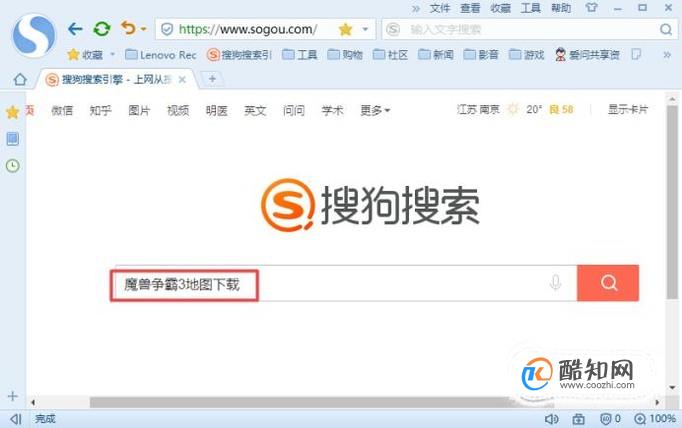This screenshot has width=682, height=428.
Task: Open the sidebar blue notes panel icon
Action: click(13, 139)
